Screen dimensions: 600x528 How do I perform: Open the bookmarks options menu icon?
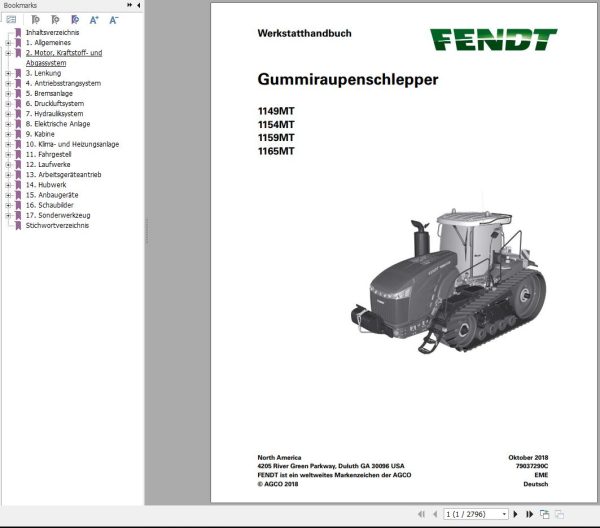(x=11, y=20)
